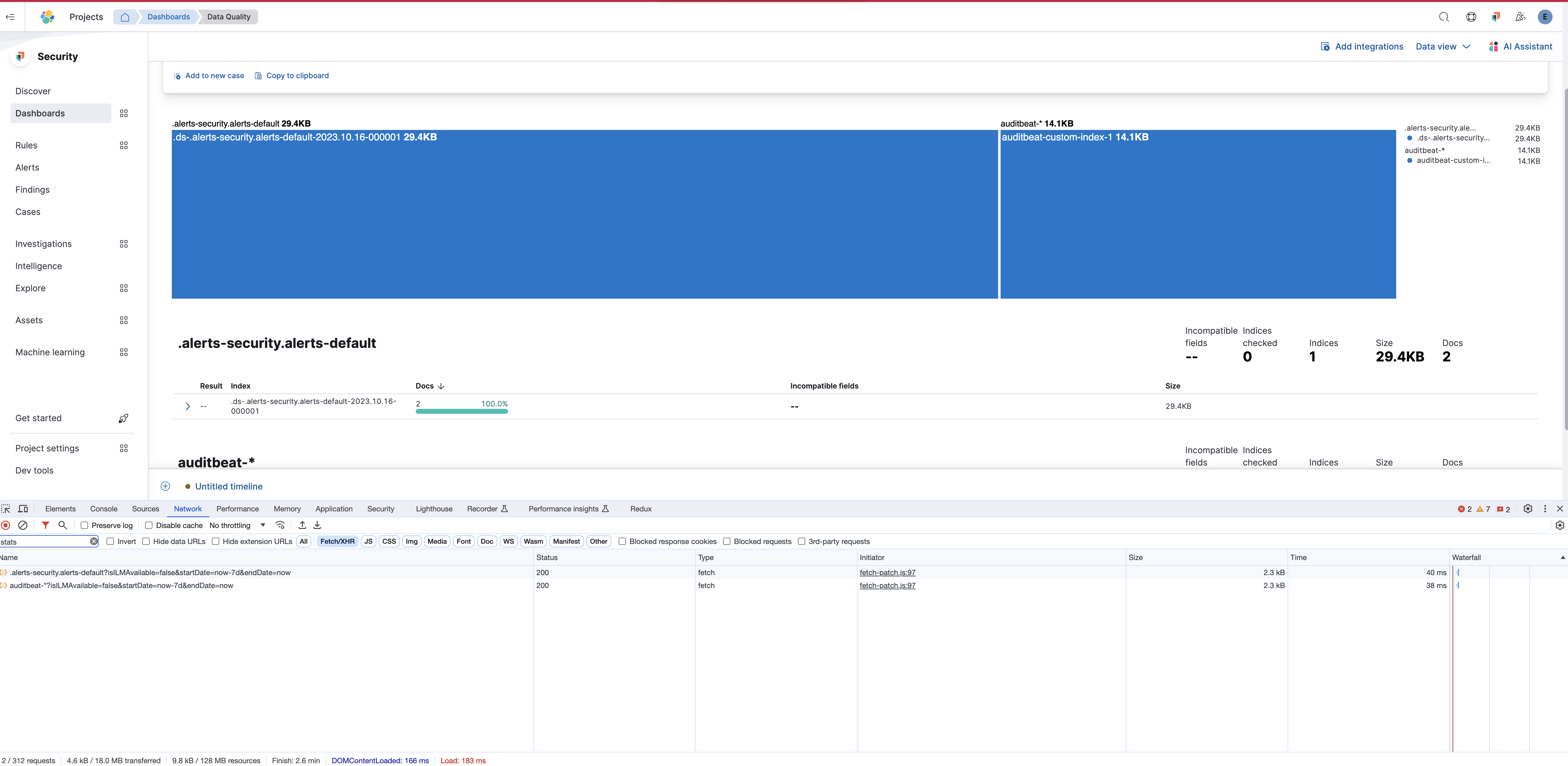This screenshot has width=1568, height=766.
Task: Stop recording network log
Action: pyautogui.click(x=6, y=525)
